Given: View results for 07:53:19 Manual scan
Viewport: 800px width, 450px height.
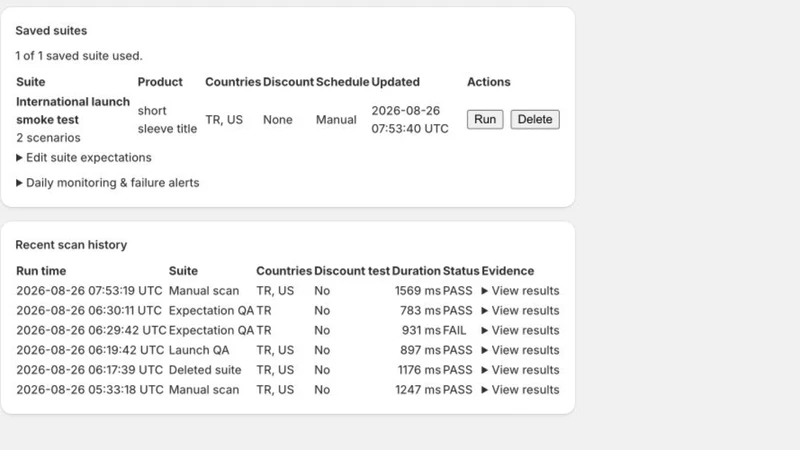Looking at the screenshot, I should 520,291.
